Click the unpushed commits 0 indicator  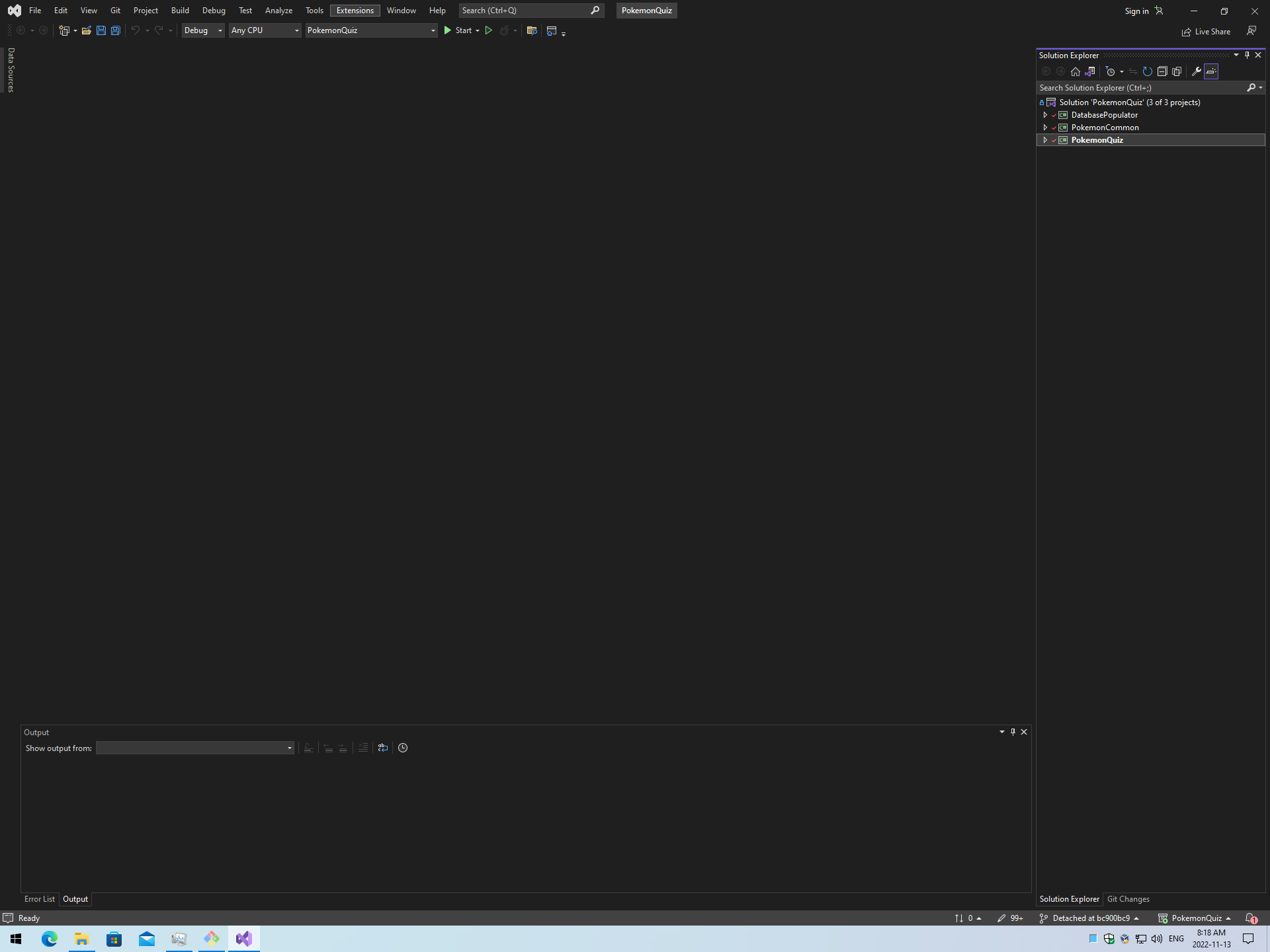968,918
